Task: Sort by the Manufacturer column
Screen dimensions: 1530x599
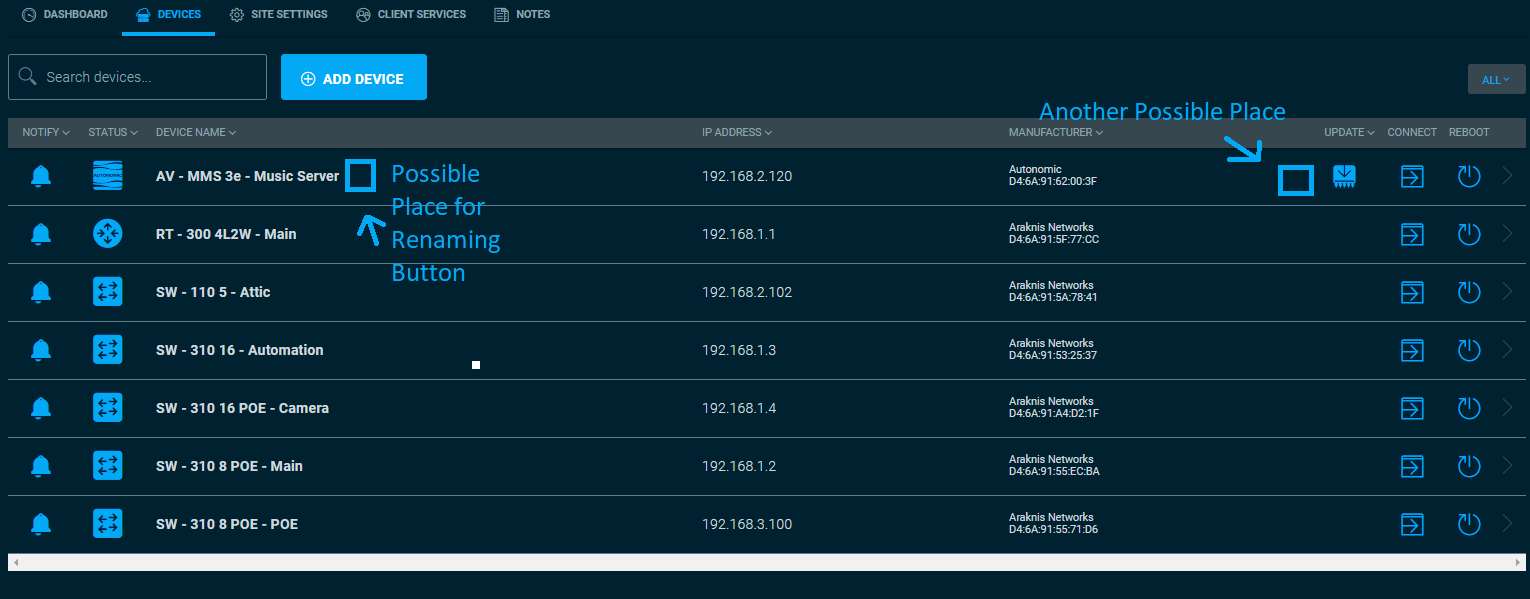Action: (1056, 132)
